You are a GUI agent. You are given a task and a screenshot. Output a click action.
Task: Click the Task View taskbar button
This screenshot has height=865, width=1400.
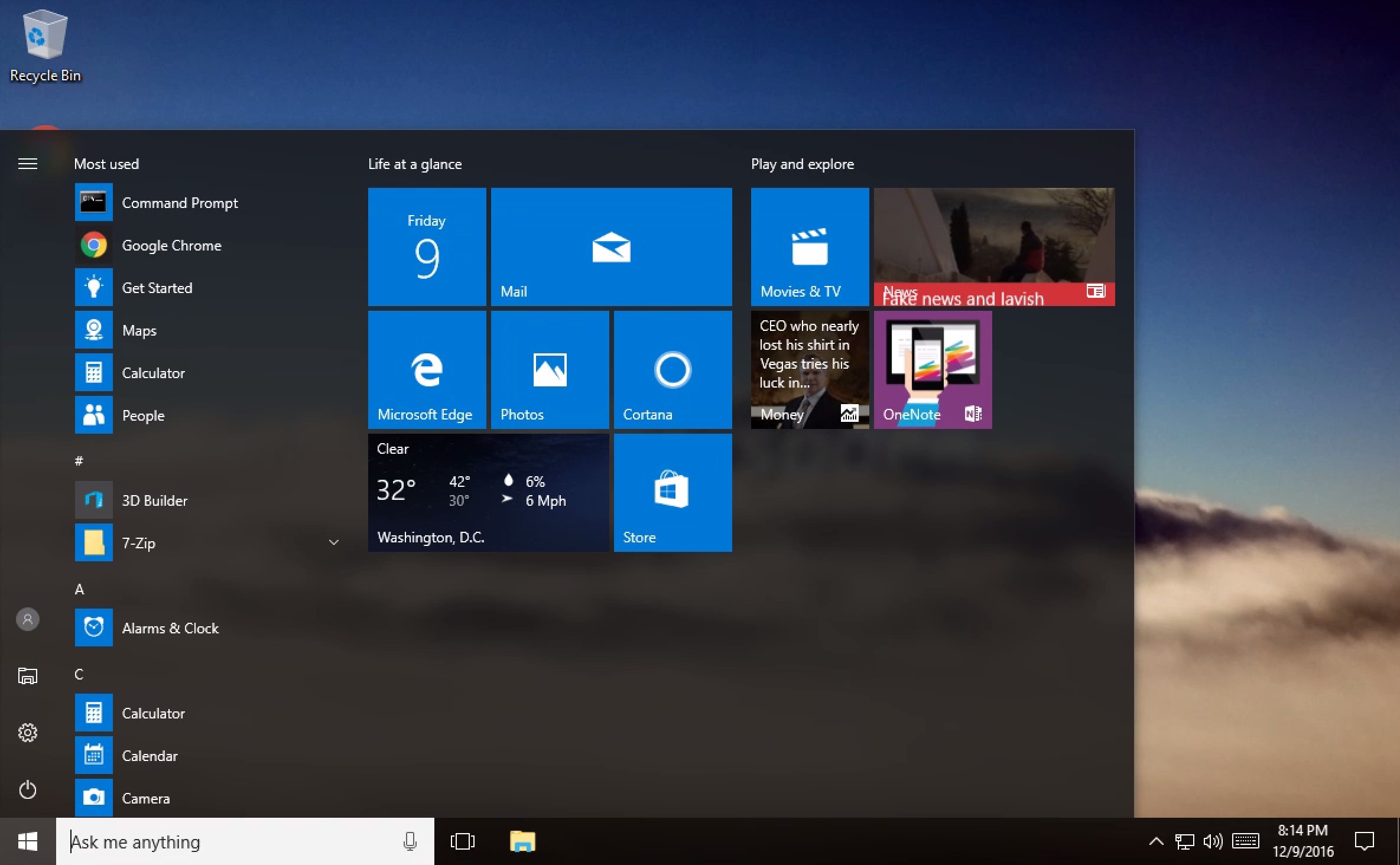pyautogui.click(x=462, y=841)
